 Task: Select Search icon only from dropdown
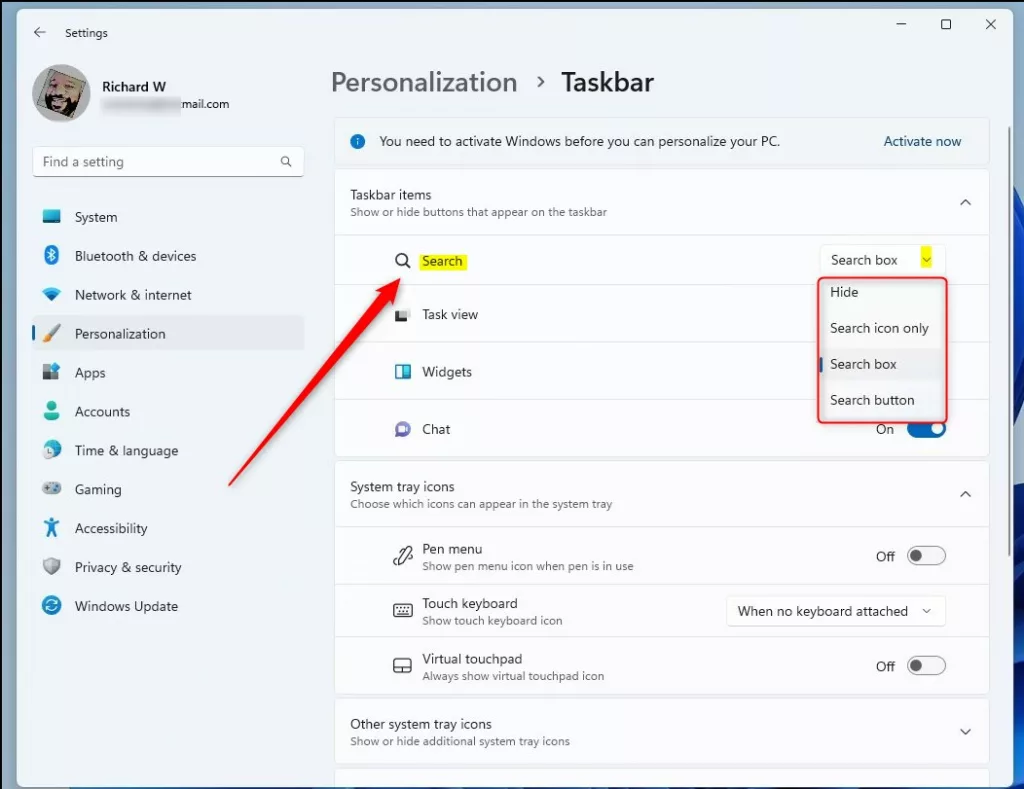[x=880, y=328]
